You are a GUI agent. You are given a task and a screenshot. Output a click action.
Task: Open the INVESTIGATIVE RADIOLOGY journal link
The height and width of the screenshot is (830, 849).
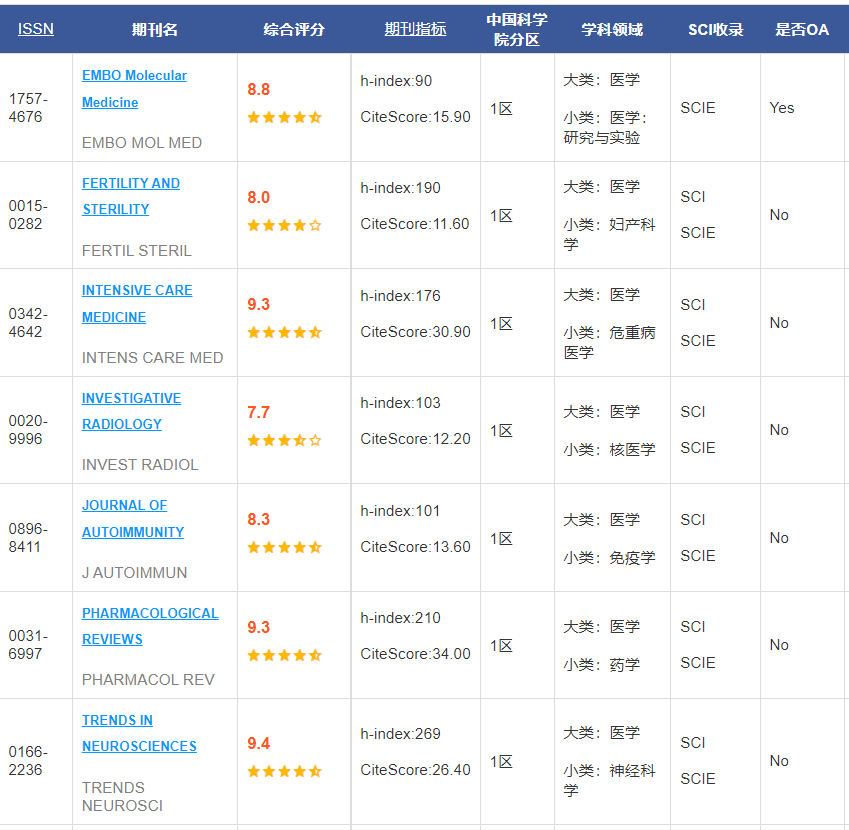(x=132, y=411)
